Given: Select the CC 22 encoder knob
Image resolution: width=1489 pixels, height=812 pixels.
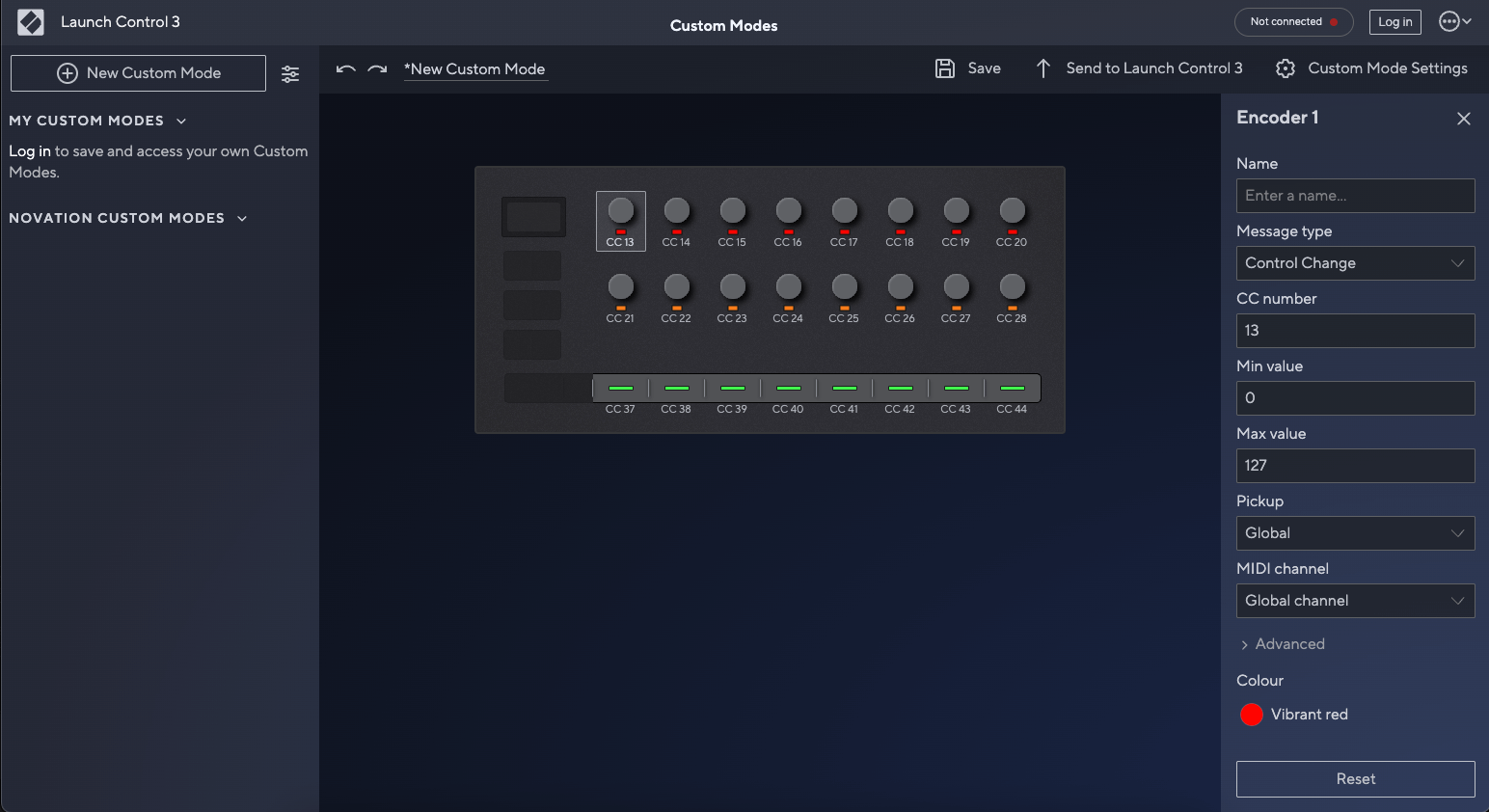Looking at the screenshot, I should [677, 286].
